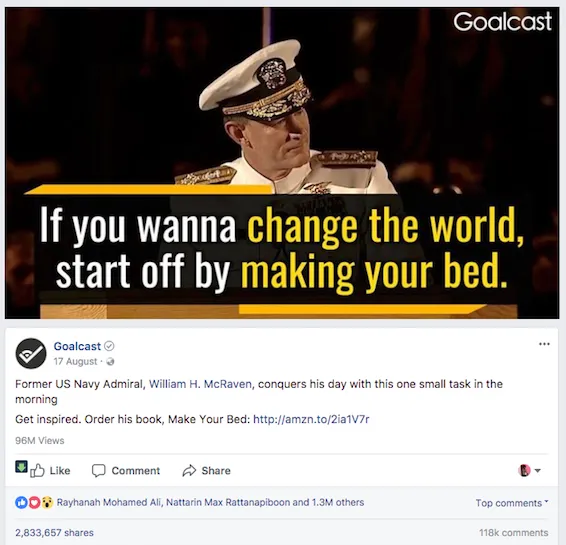Viewport: 566px width, 545px height.
Task: Click the blue like reaction emoji
Action: pyautogui.click(x=21, y=502)
